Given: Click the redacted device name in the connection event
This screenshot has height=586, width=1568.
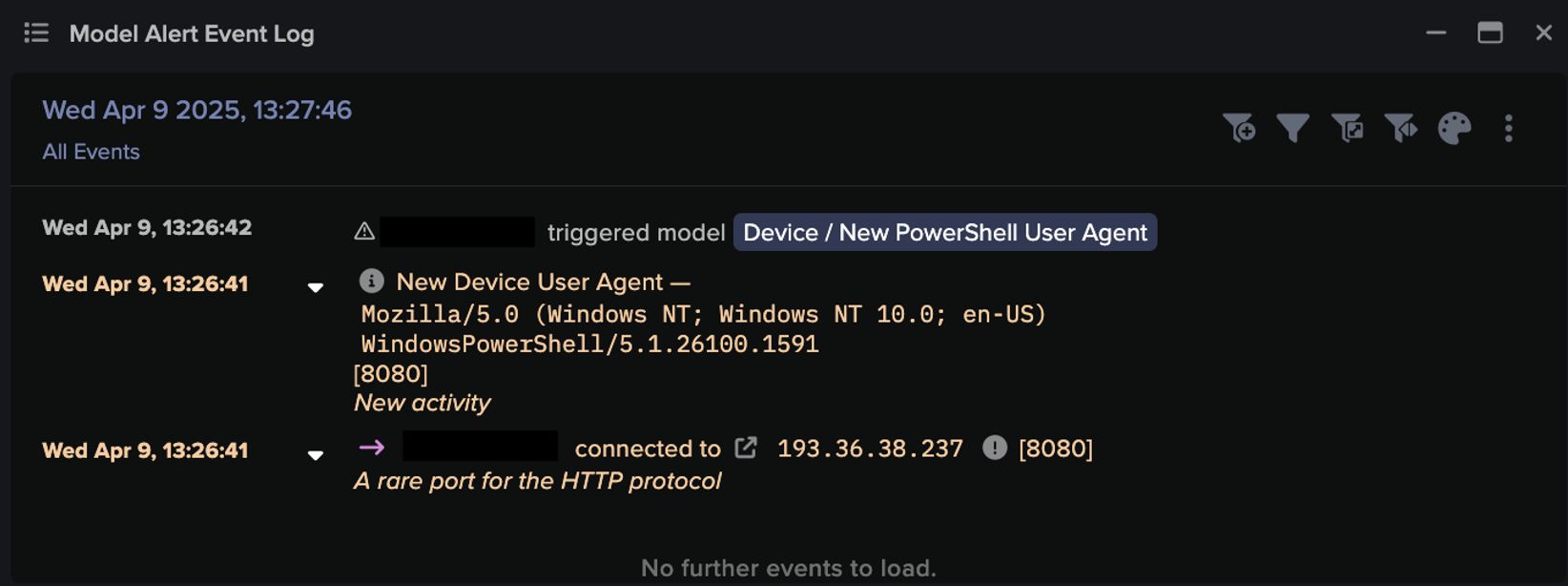Looking at the screenshot, I should [482, 448].
